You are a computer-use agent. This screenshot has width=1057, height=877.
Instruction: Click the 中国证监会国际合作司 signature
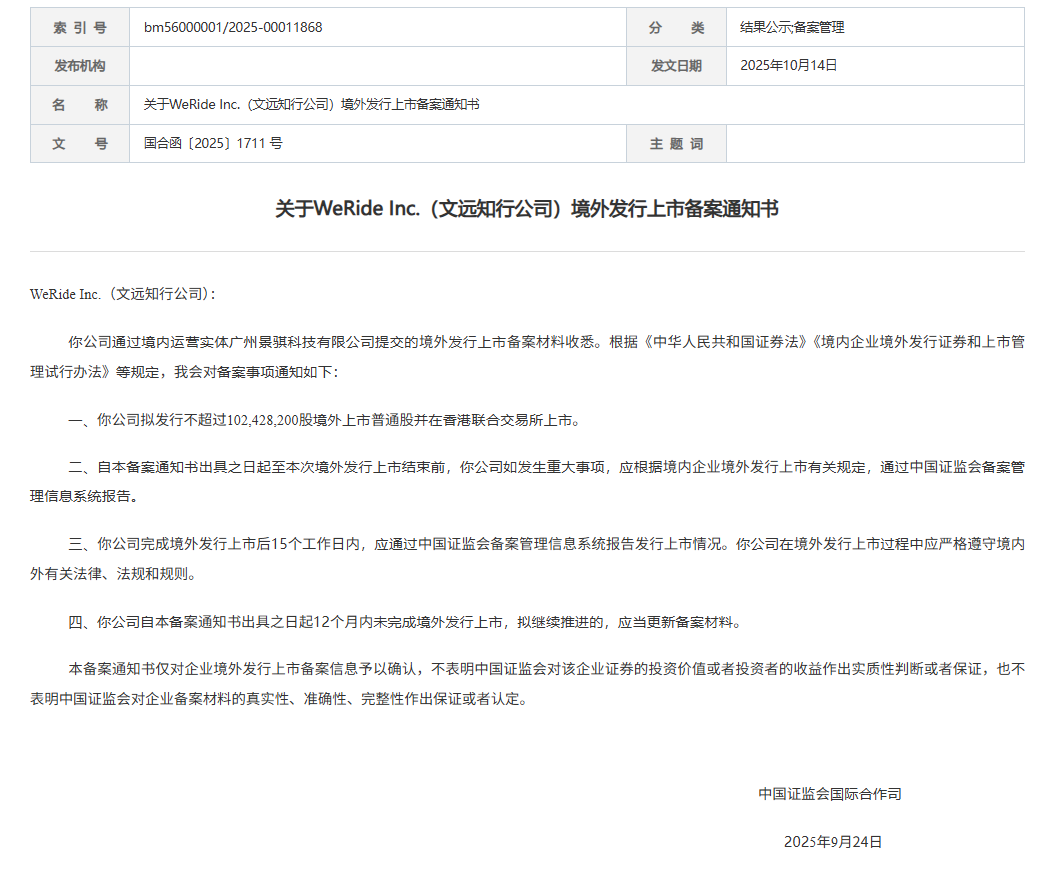point(829,794)
